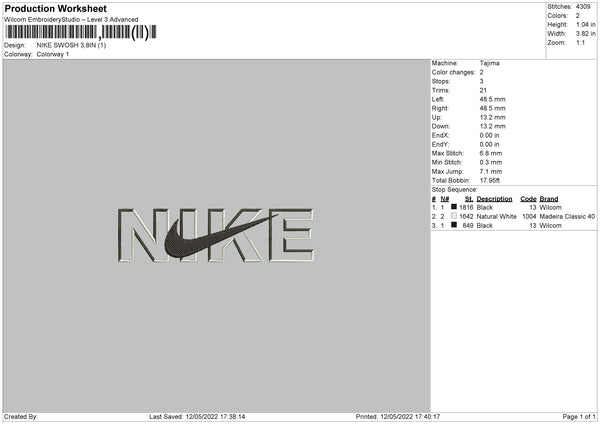Click the Max Stitch value '6.8 mm'
Image resolution: width=600 pixels, height=424 pixels.
491,153
